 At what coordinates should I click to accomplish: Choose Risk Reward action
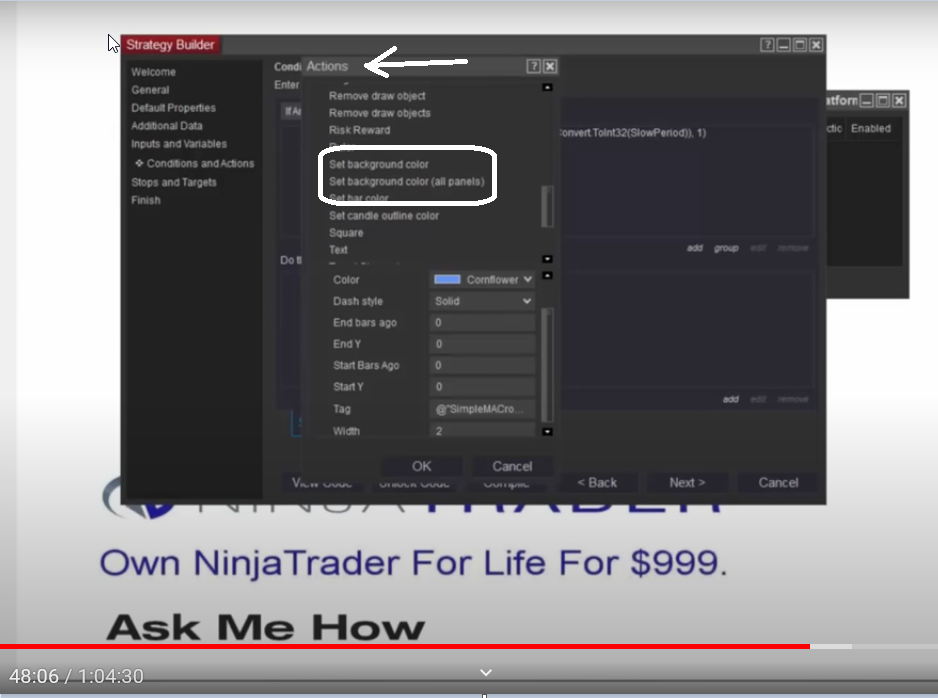pos(359,130)
